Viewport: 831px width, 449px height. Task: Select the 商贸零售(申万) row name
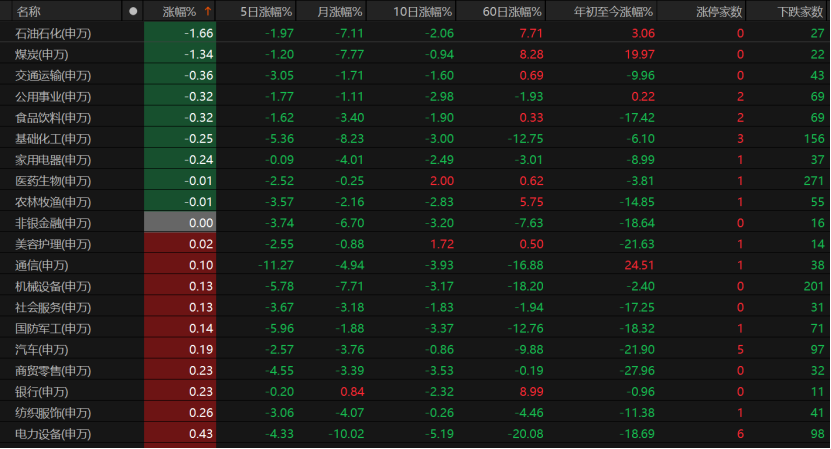point(53,371)
